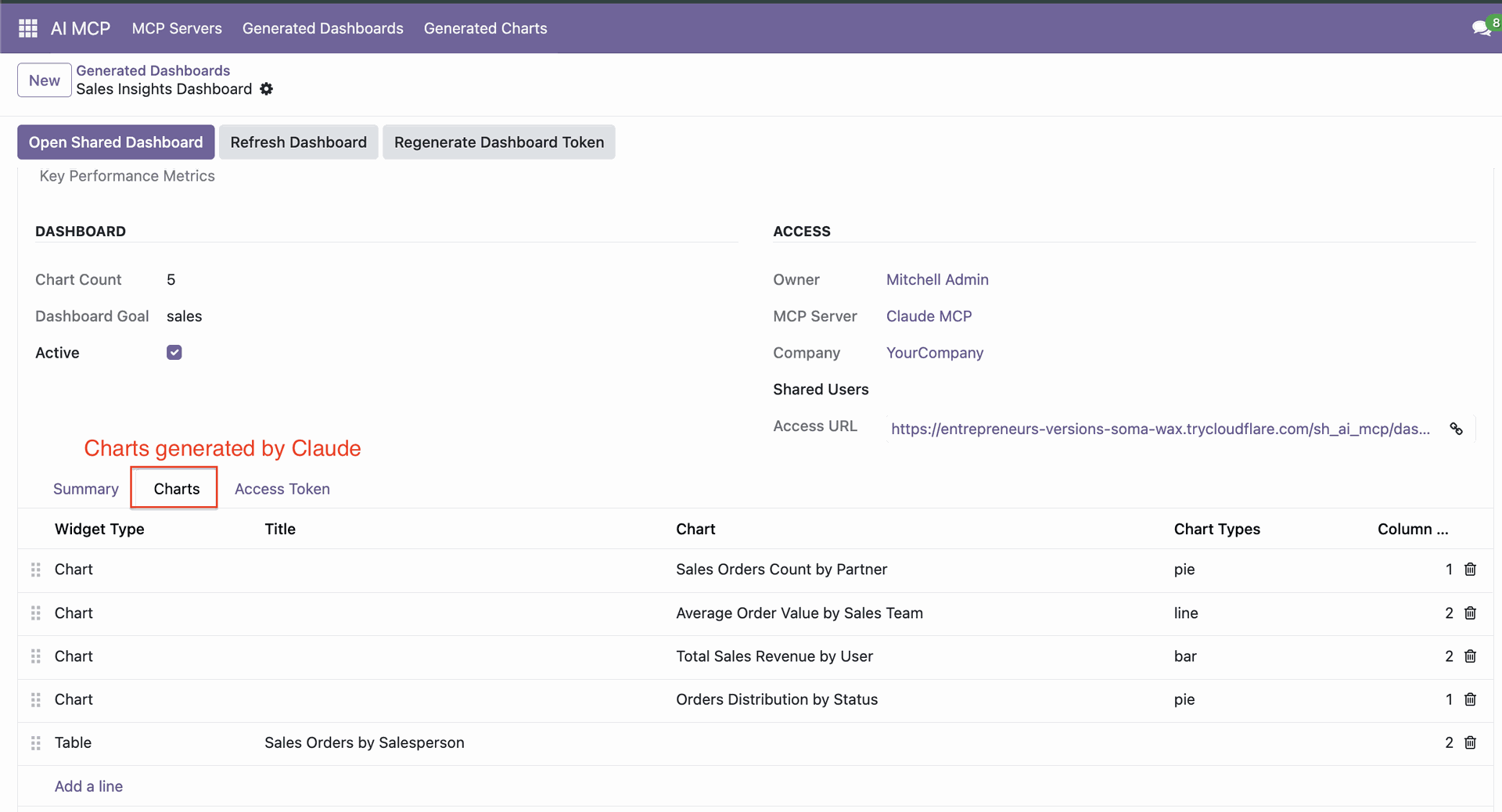This screenshot has height=812, width=1502.
Task: Toggle the Active checkbox
Action: pyautogui.click(x=174, y=353)
